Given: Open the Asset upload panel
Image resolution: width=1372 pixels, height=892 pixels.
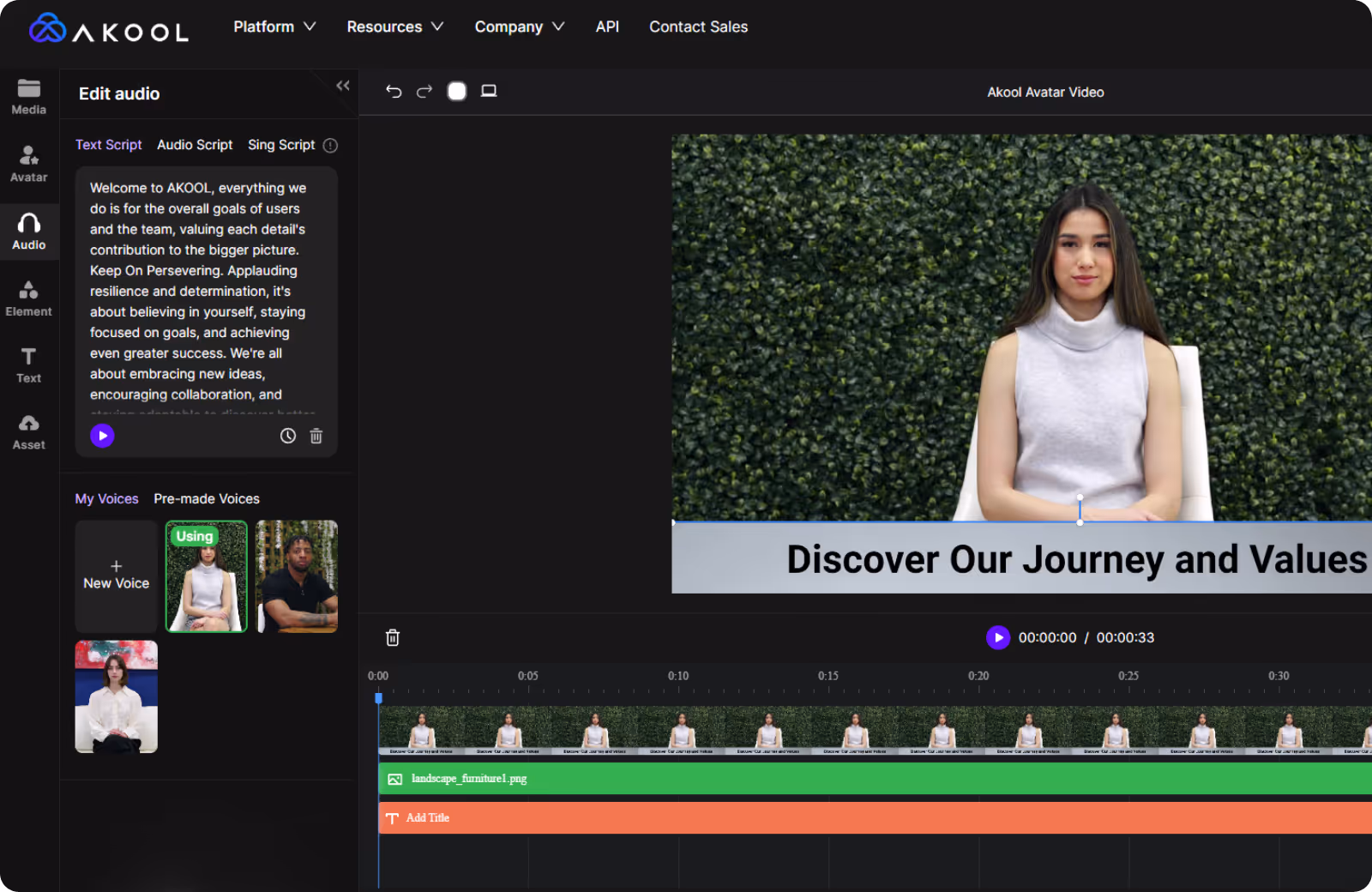Looking at the screenshot, I should point(29,432).
